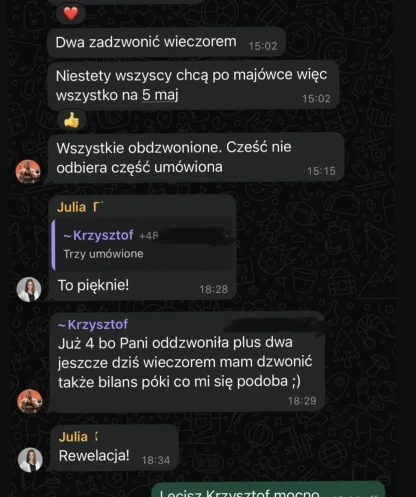This screenshot has width=416, height=497.
Task: Tap the purple ~Krzysztof sender name
Action: pyautogui.click(x=93, y=324)
